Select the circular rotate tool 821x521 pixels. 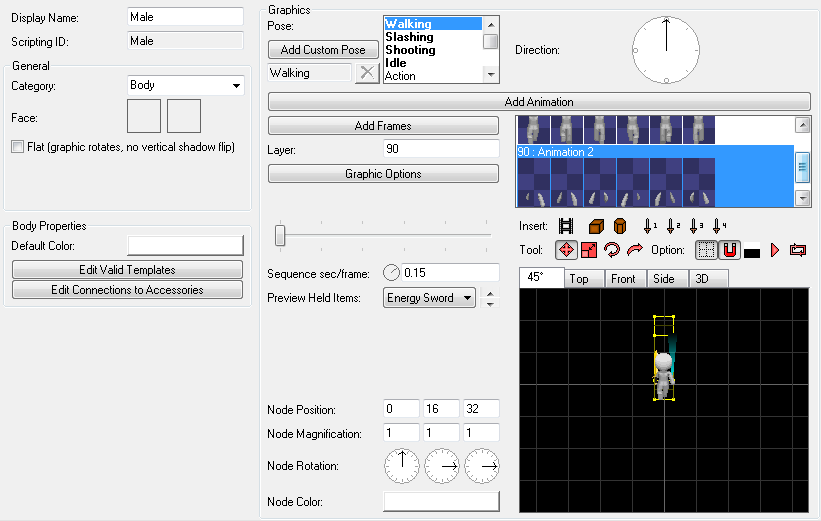pyautogui.click(x=612, y=250)
